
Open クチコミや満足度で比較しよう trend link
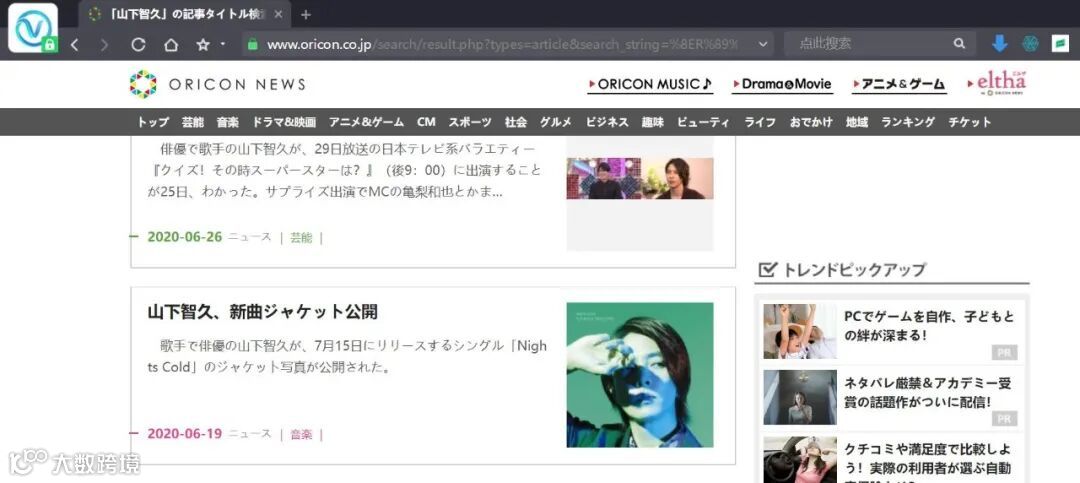(x=927, y=462)
